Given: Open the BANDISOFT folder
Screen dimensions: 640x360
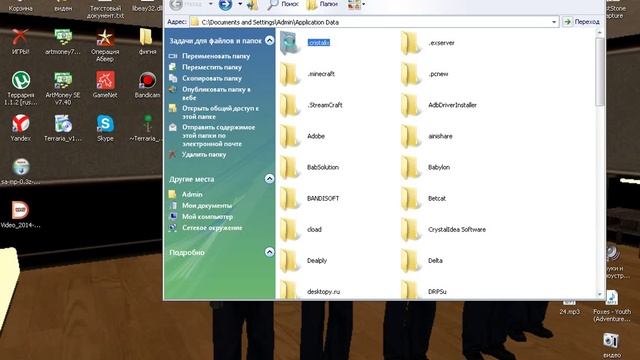Looking at the screenshot, I should click(x=309, y=198).
